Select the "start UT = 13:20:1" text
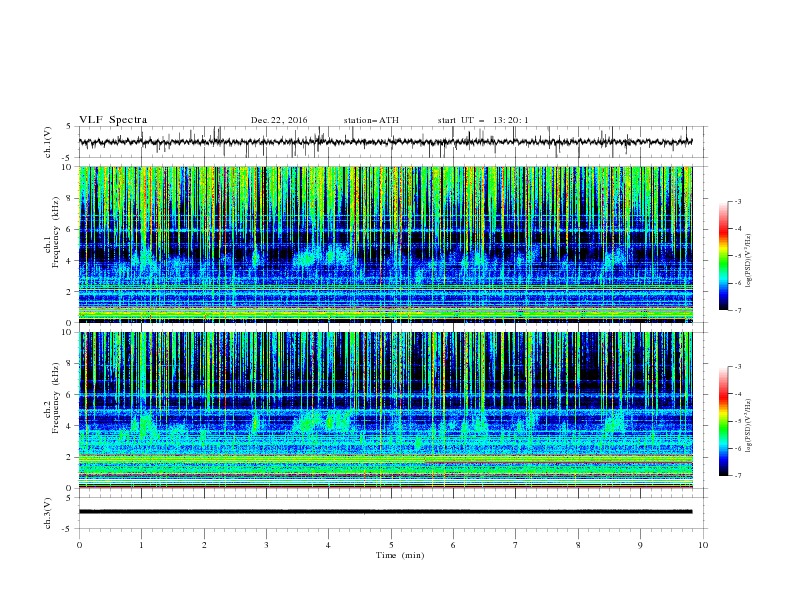 482,120
